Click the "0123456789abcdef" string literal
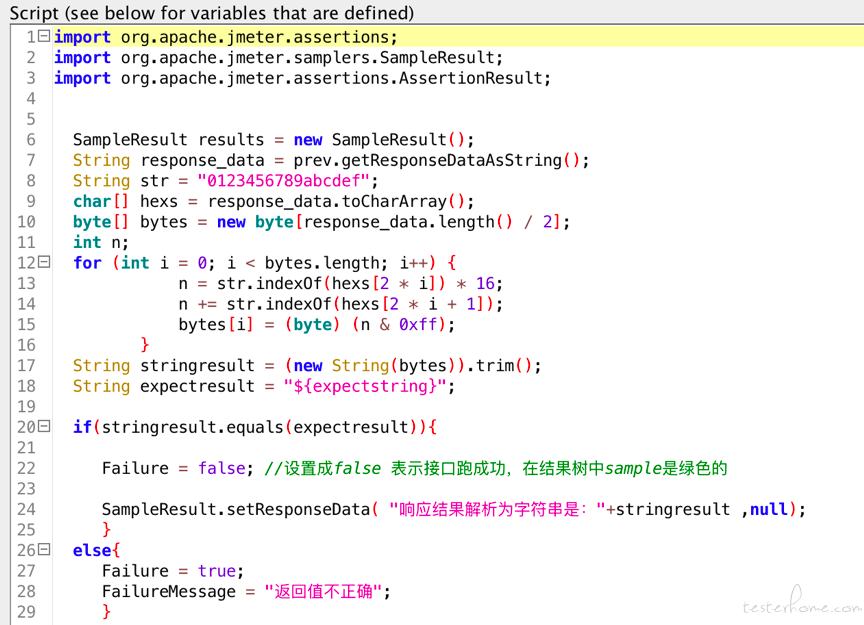The image size is (864, 625). 283,181
